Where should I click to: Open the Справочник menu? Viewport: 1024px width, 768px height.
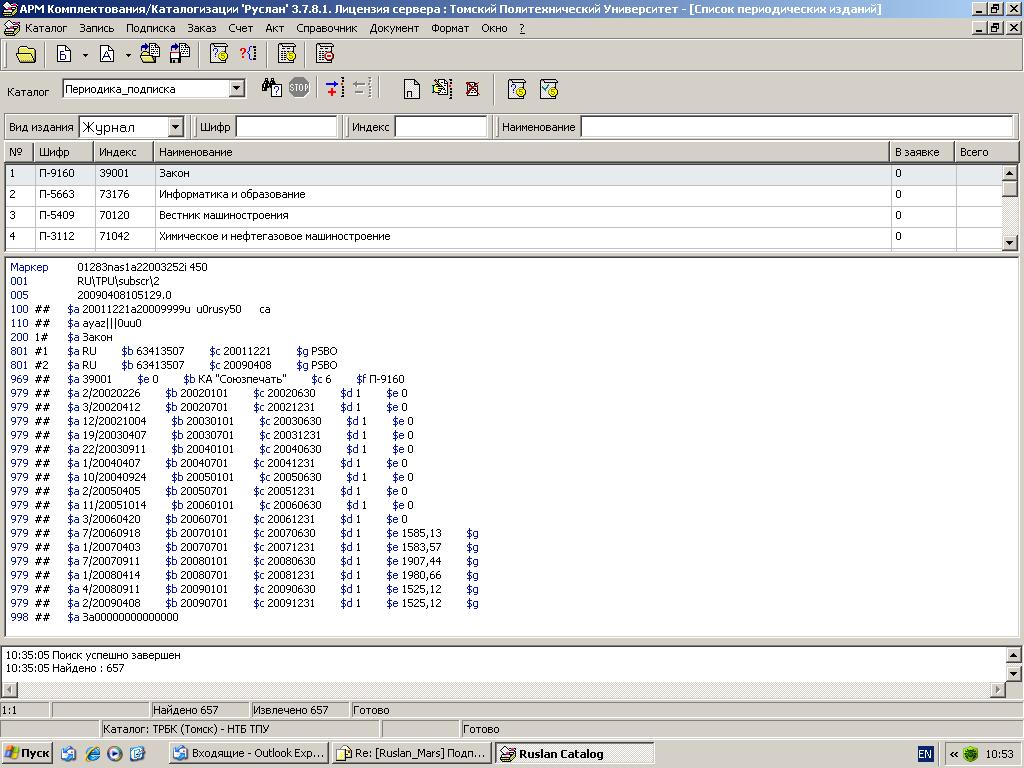point(326,28)
